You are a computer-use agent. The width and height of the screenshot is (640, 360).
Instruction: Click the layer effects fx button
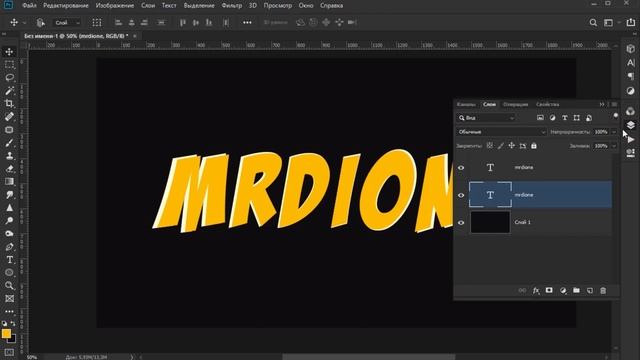coord(536,291)
